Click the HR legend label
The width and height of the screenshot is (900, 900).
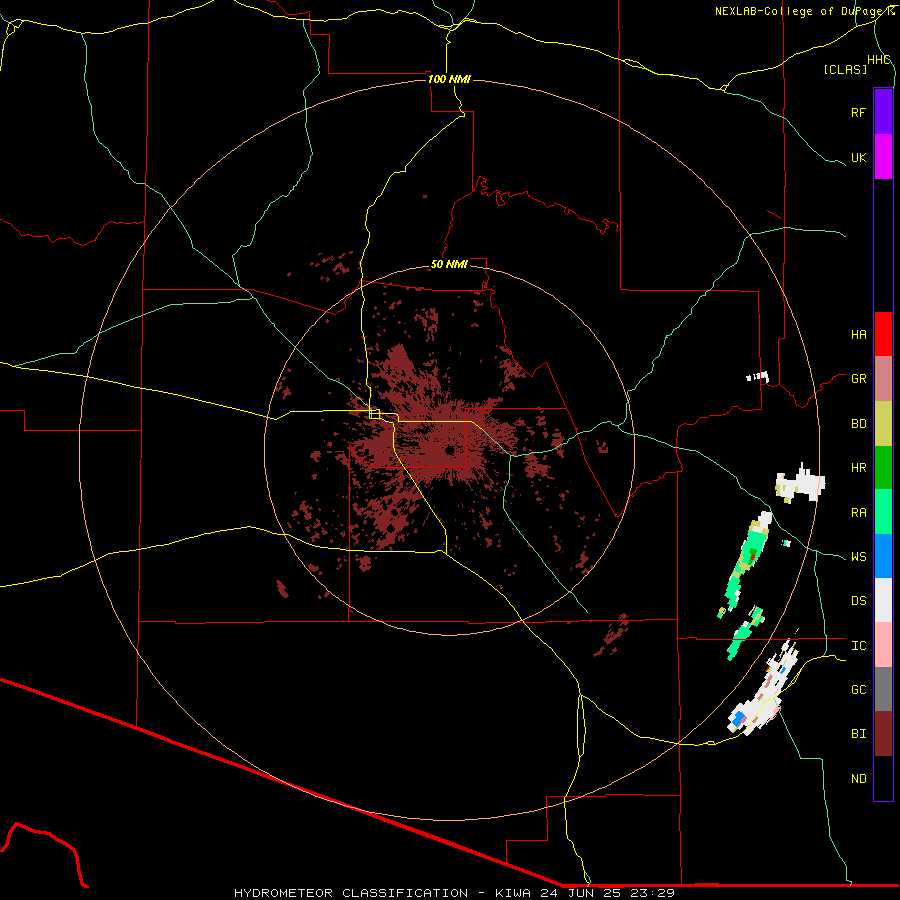point(859,468)
